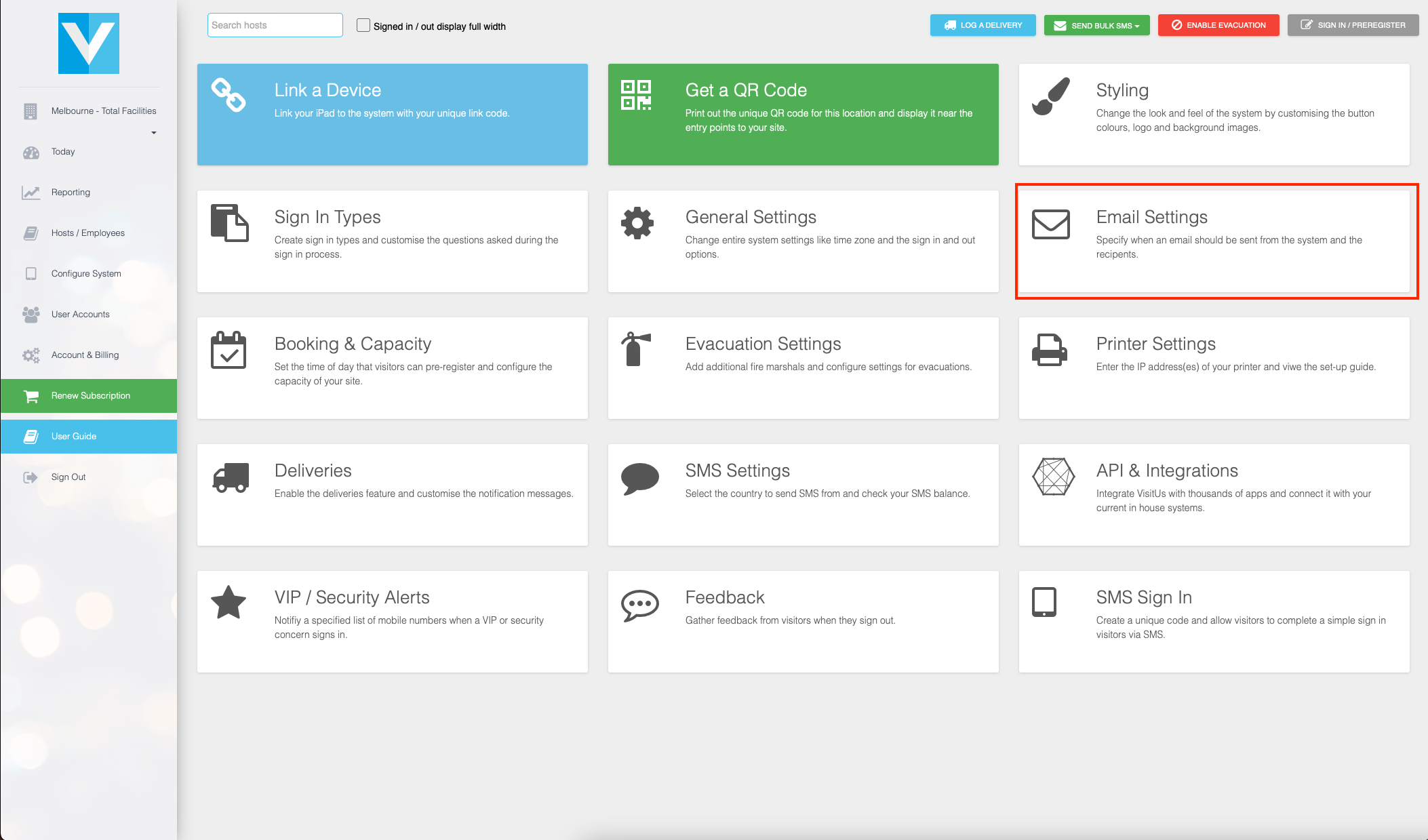Click the Enable Evacuation button
The image size is (1428, 840).
(1218, 24)
